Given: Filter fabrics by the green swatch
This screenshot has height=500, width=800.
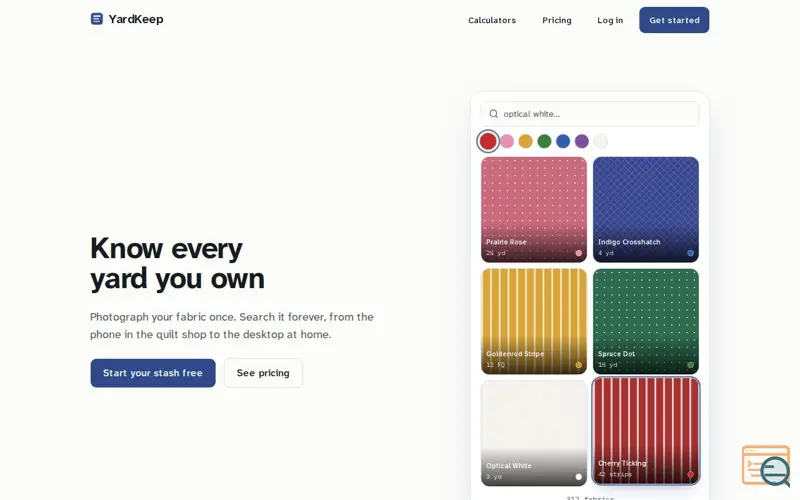Looking at the screenshot, I should [544, 141].
